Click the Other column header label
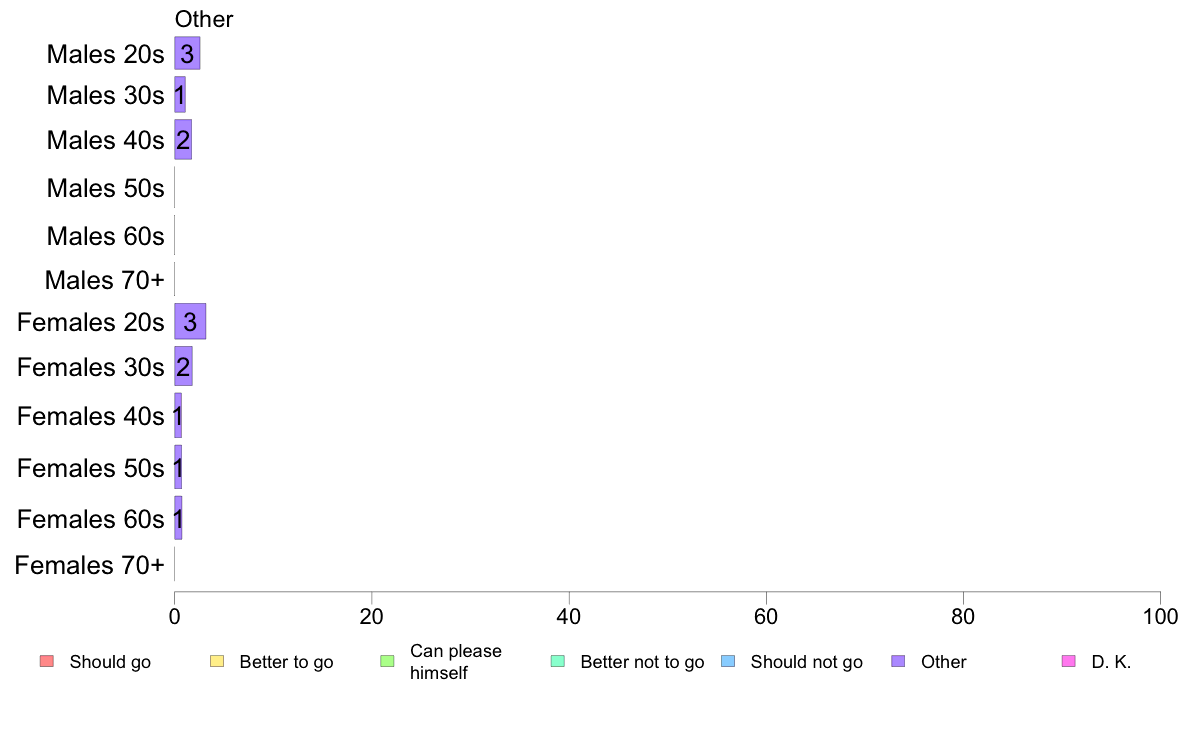 (x=204, y=19)
